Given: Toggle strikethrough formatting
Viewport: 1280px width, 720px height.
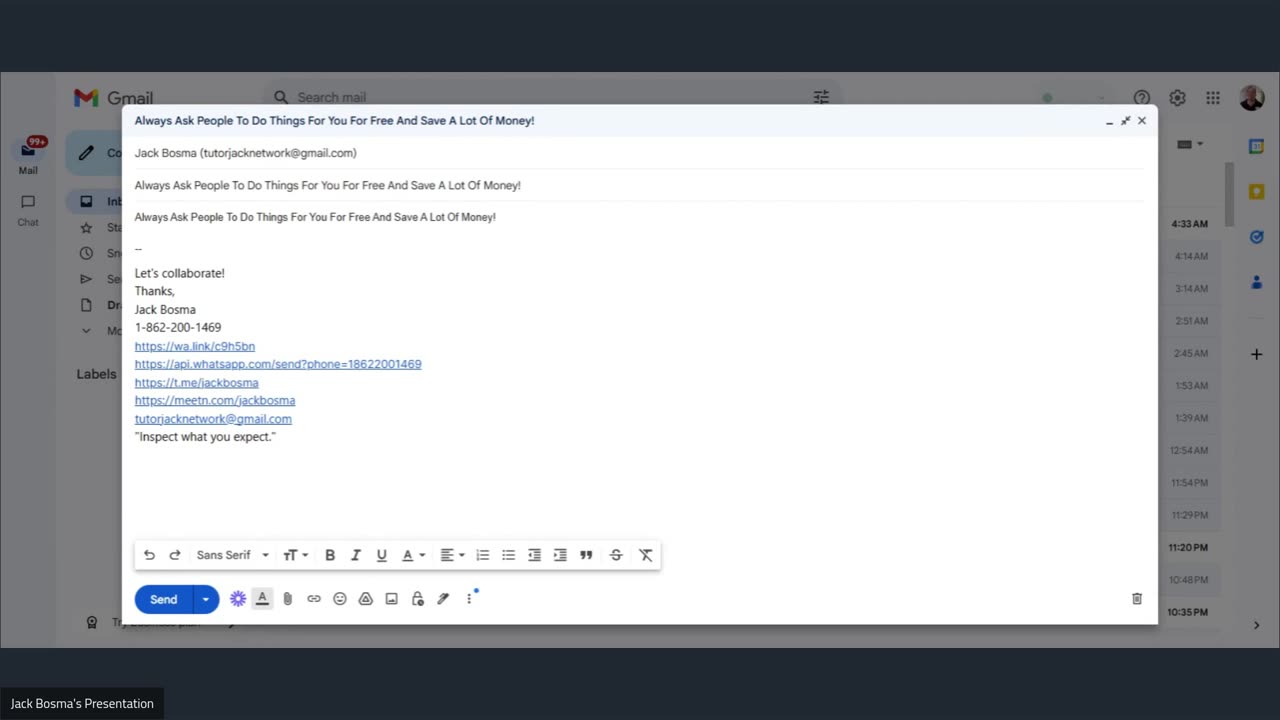Looking at the screenshot, I should click(616, 555).
